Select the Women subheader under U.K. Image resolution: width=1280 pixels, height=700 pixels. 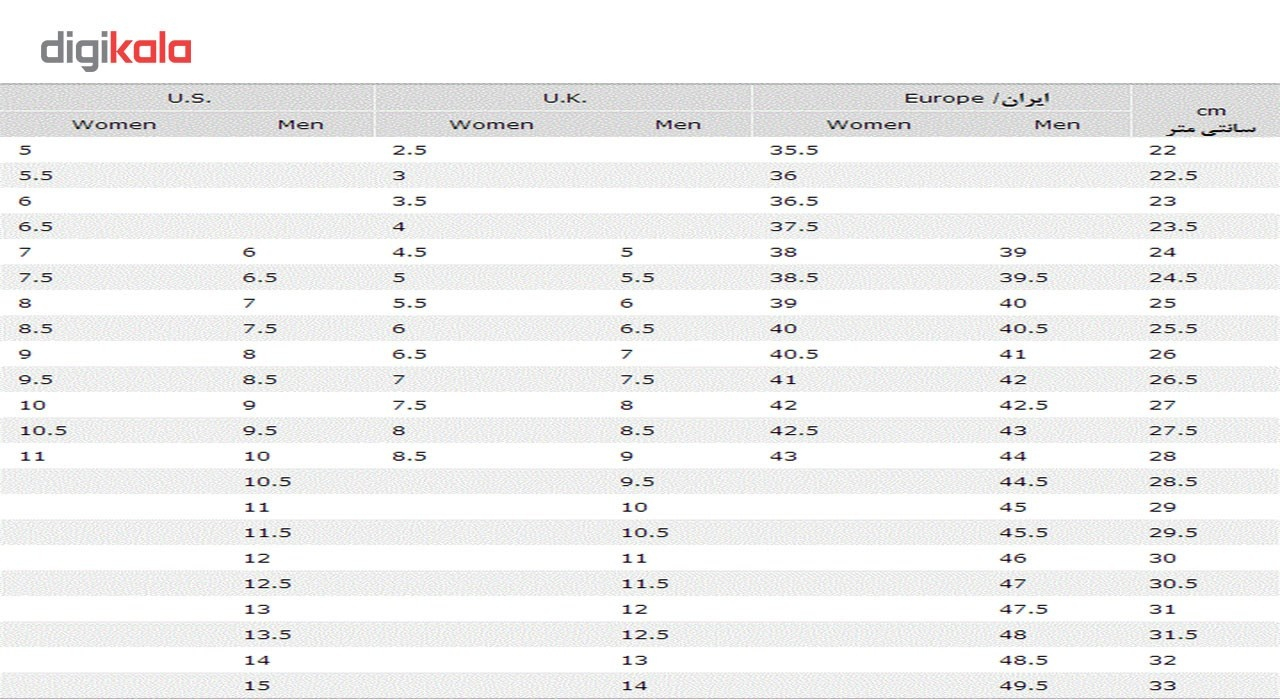[x=491, y=125]
